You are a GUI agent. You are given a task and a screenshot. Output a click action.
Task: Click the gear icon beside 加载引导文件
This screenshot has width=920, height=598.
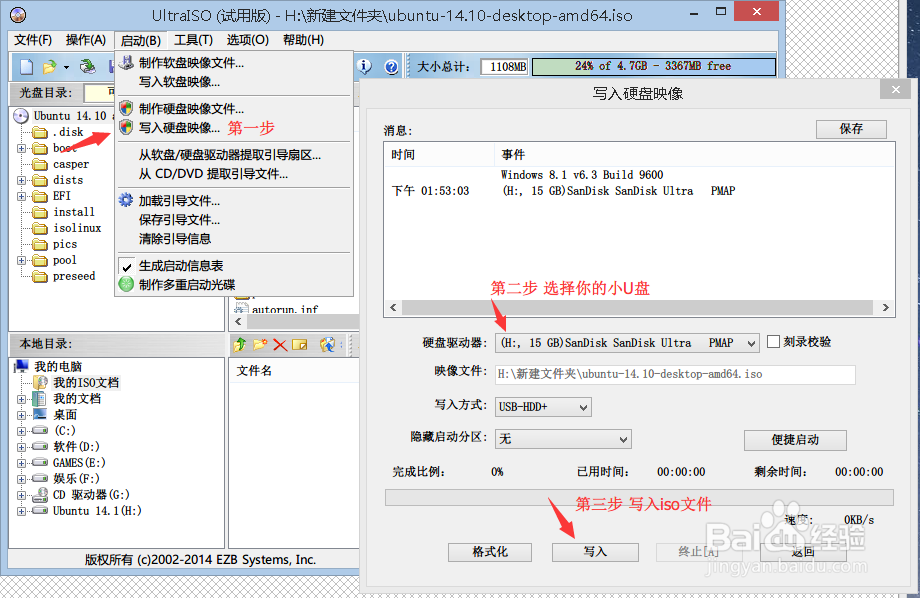pos(126,200)
